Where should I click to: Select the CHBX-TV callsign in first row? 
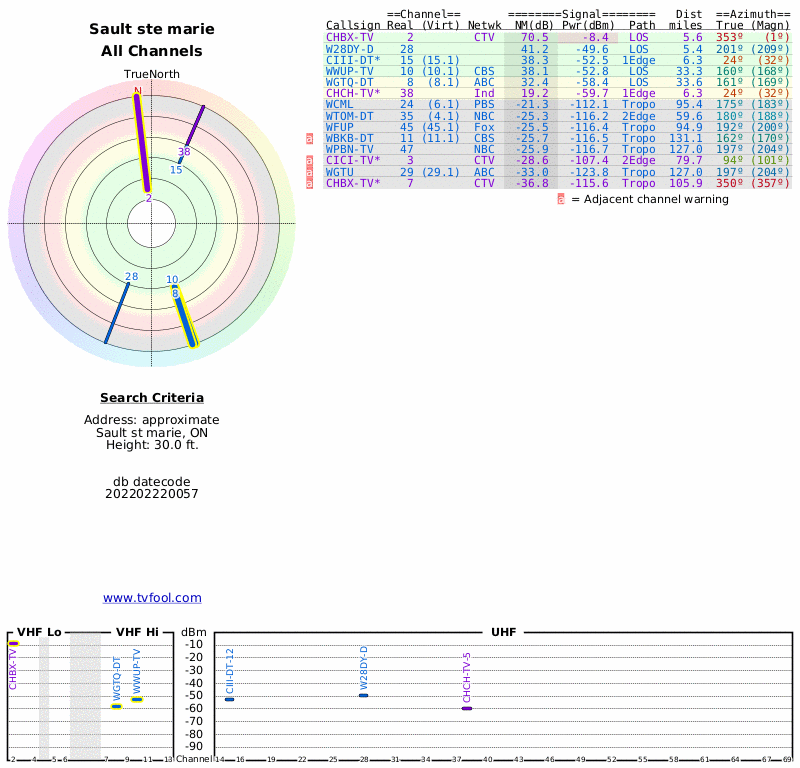(350, 37)
